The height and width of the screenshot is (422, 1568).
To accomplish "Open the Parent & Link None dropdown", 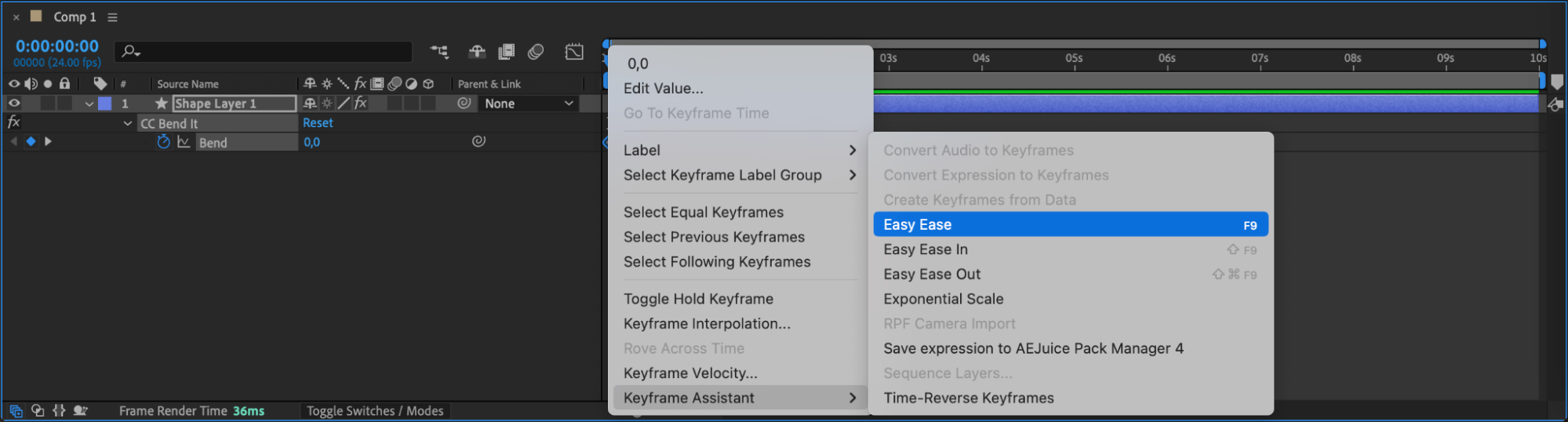I will pos(529,104).
